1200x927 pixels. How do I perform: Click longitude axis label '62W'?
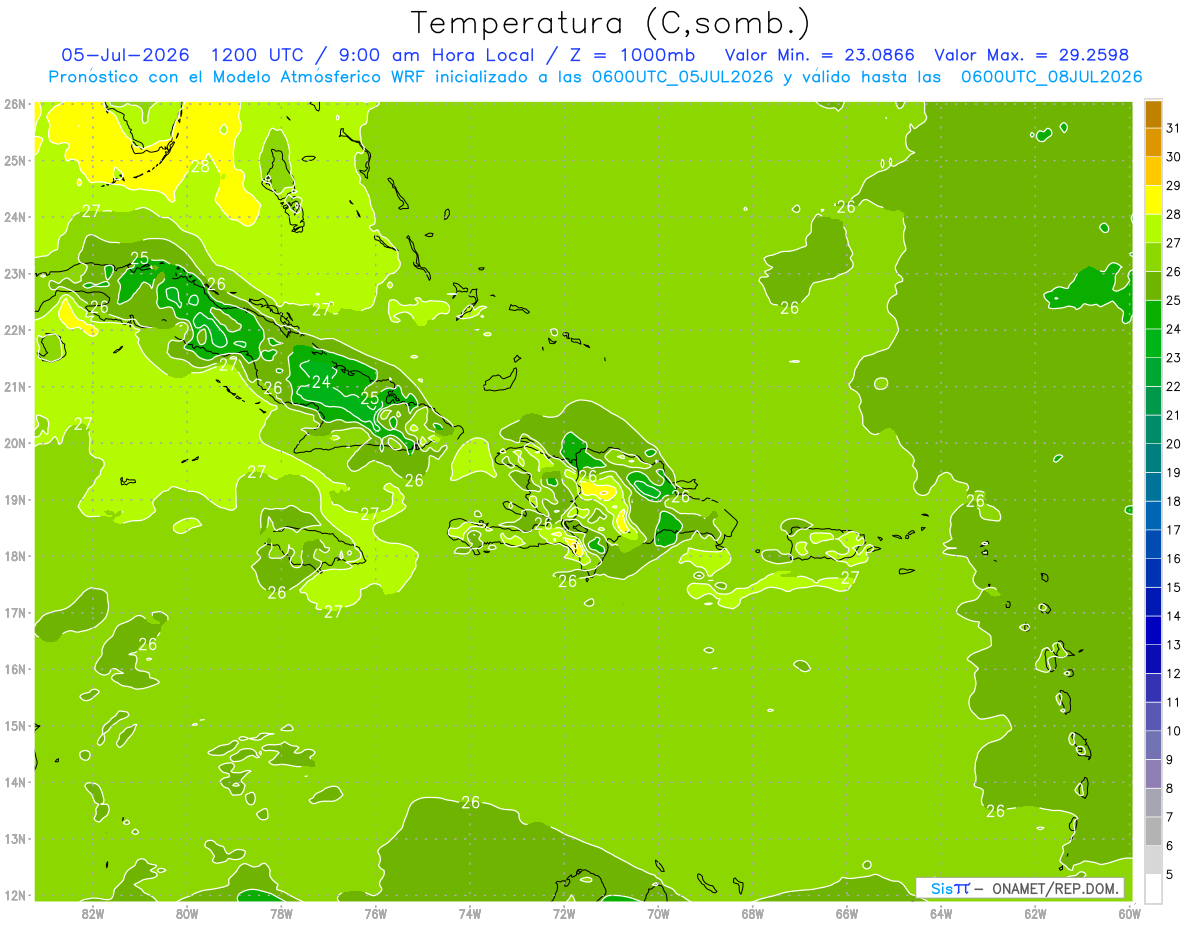point(1036,913)
